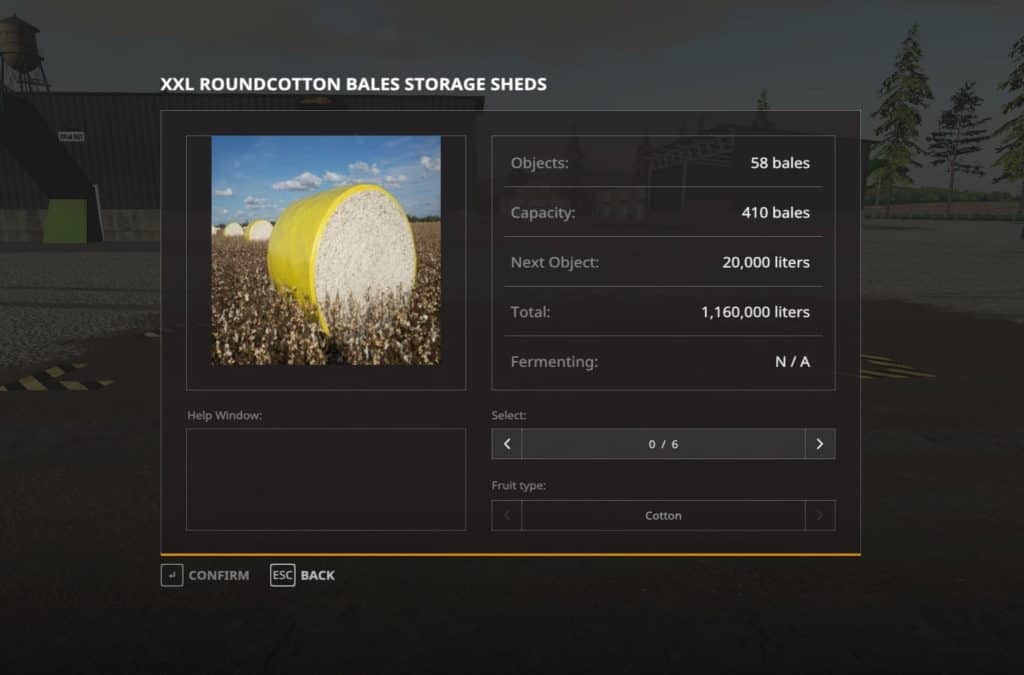The width and height of the screenshot is (1024, 675).
Task: Click the Cotton label in the fruit selector
Action: (663, 515)
